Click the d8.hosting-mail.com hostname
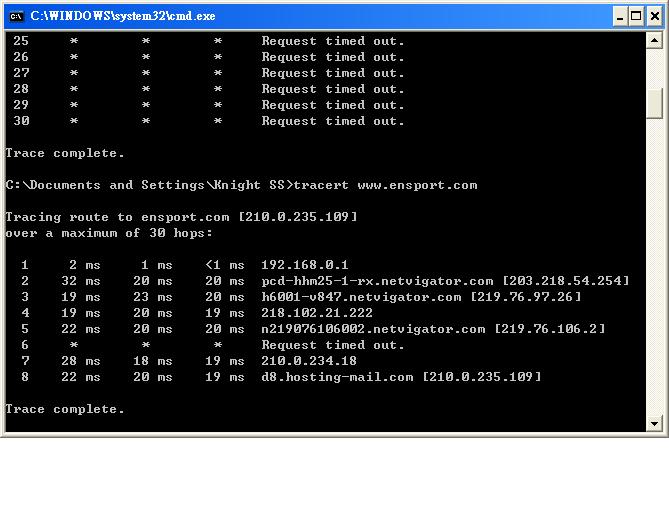 click(337, 377)
